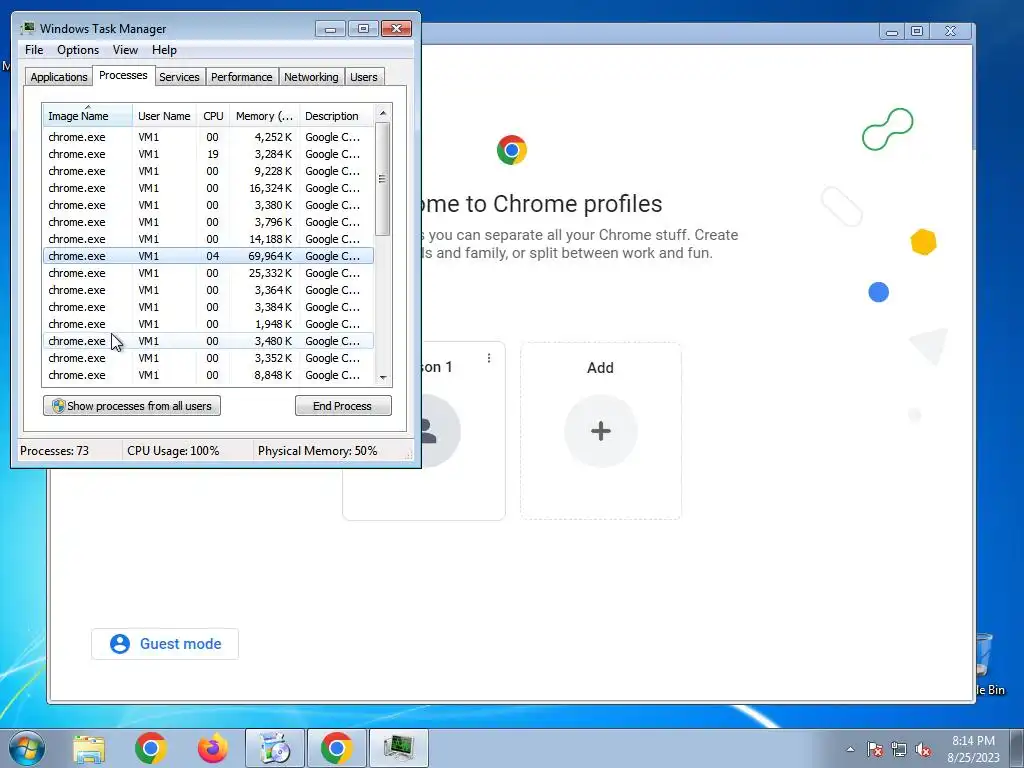Viewport: 1024px width, 768px height.
Task: Select chrome.exe row with CPU 19
Action: pos(208,154)
